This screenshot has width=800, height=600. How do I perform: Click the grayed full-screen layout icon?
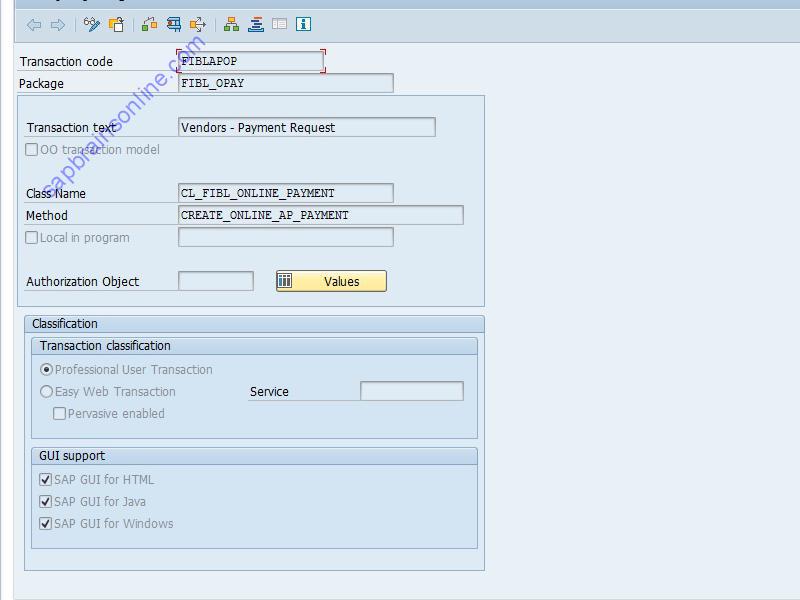coord(280,24)
